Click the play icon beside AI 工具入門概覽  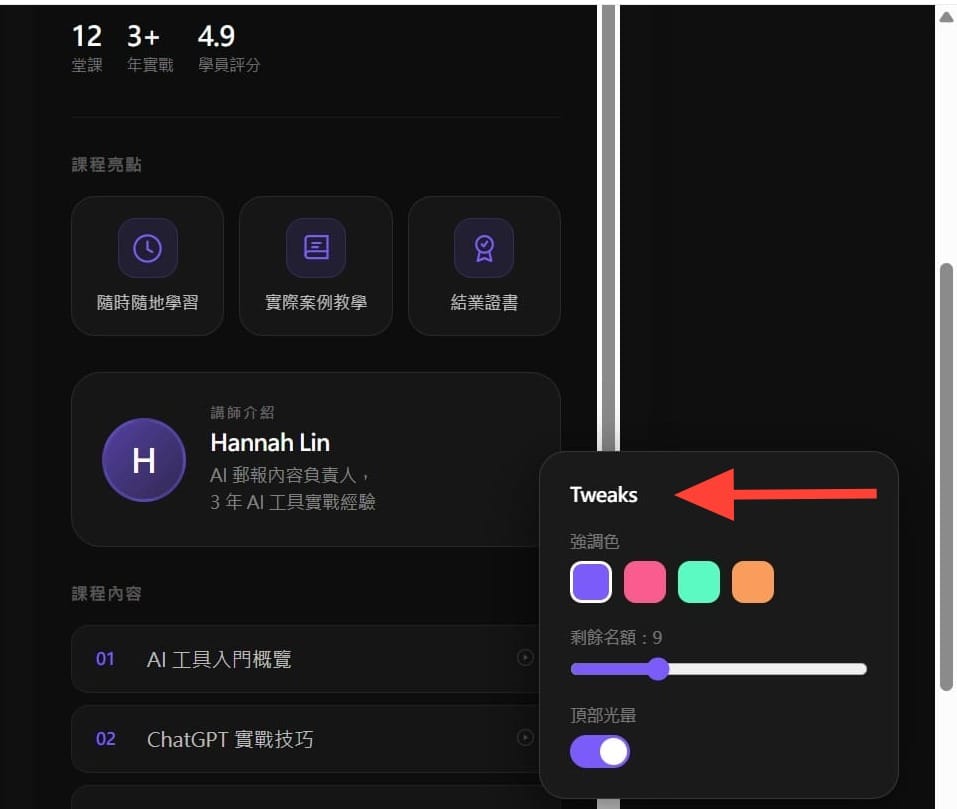tap(525, 657)
